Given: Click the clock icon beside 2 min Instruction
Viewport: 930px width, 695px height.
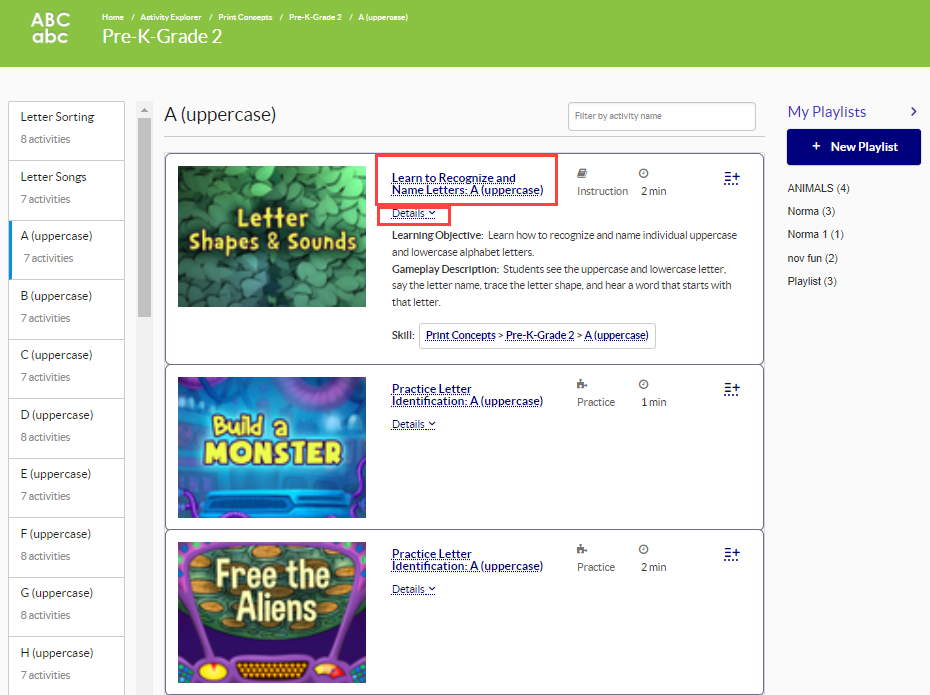Looking at the screenshot, I should [643, 173].
